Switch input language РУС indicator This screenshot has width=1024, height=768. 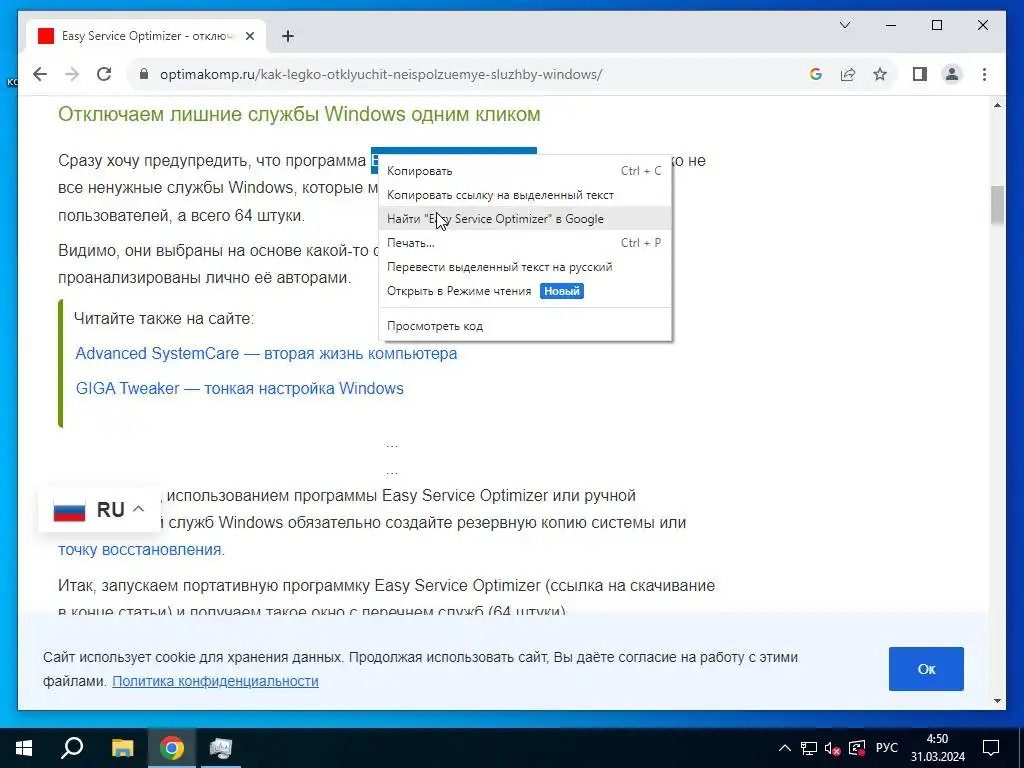point(887,748)
